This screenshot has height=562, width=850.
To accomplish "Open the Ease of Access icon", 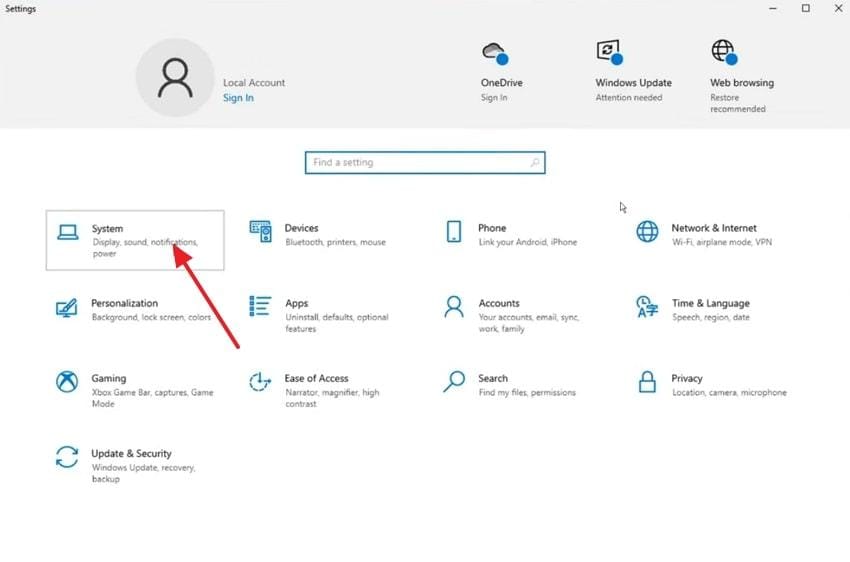I will 260,382.
